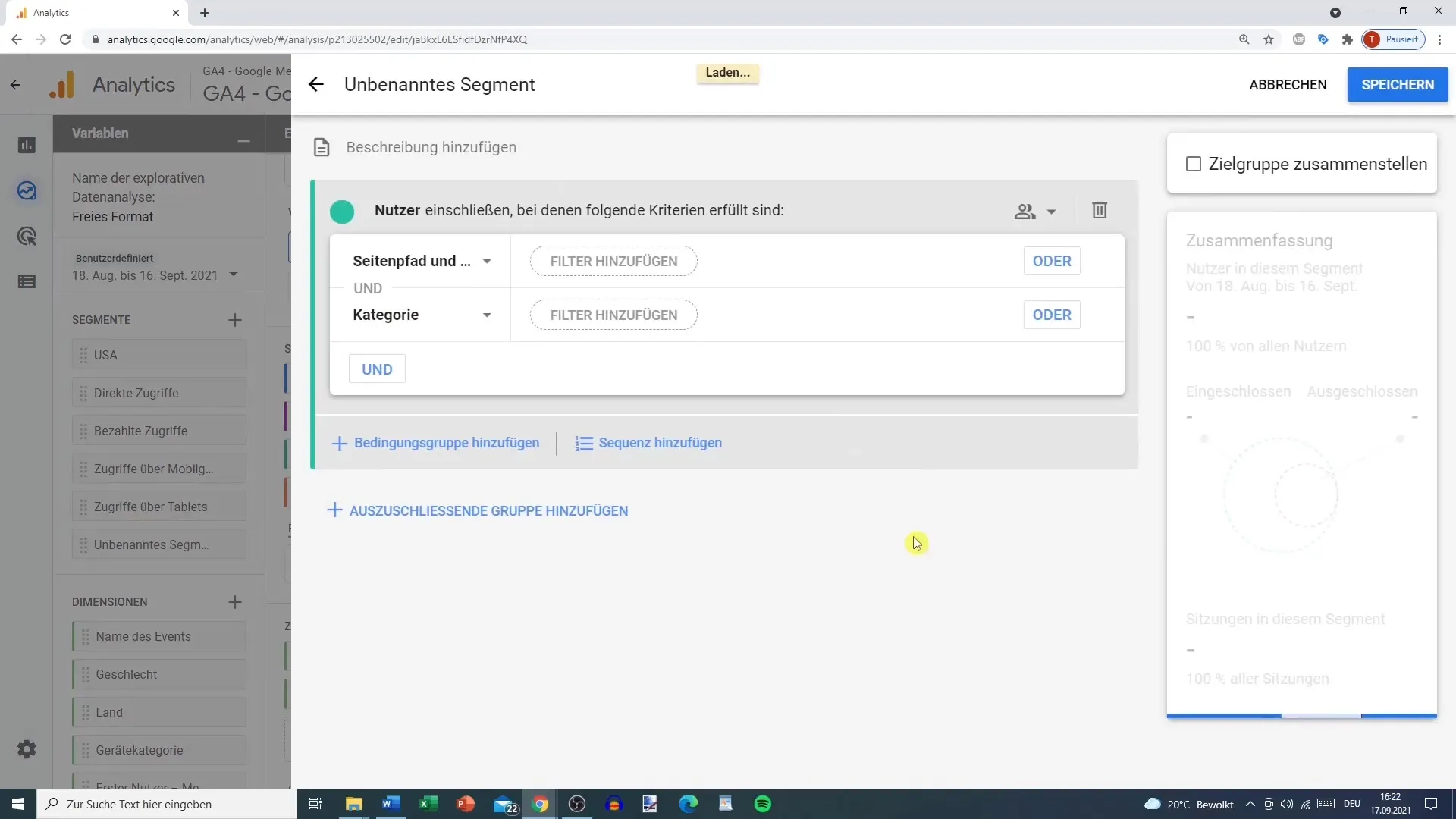Click the add user icon next to segment
The height and width of the screenshot is (819, 1456).
pyautogui.click(x=1026, y=210)
